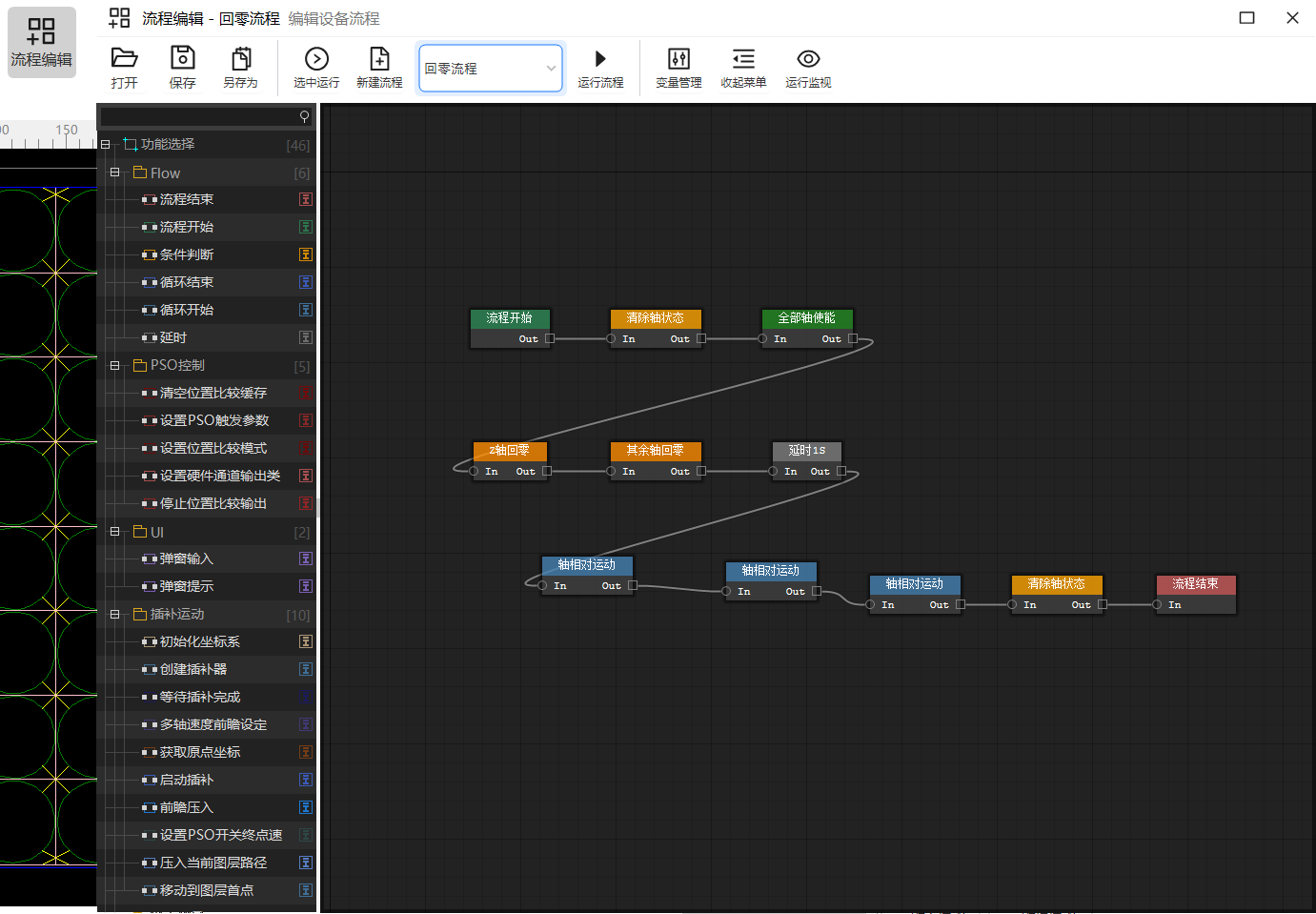Click the gray icon beside 延时 row

(x=306, y=337)
